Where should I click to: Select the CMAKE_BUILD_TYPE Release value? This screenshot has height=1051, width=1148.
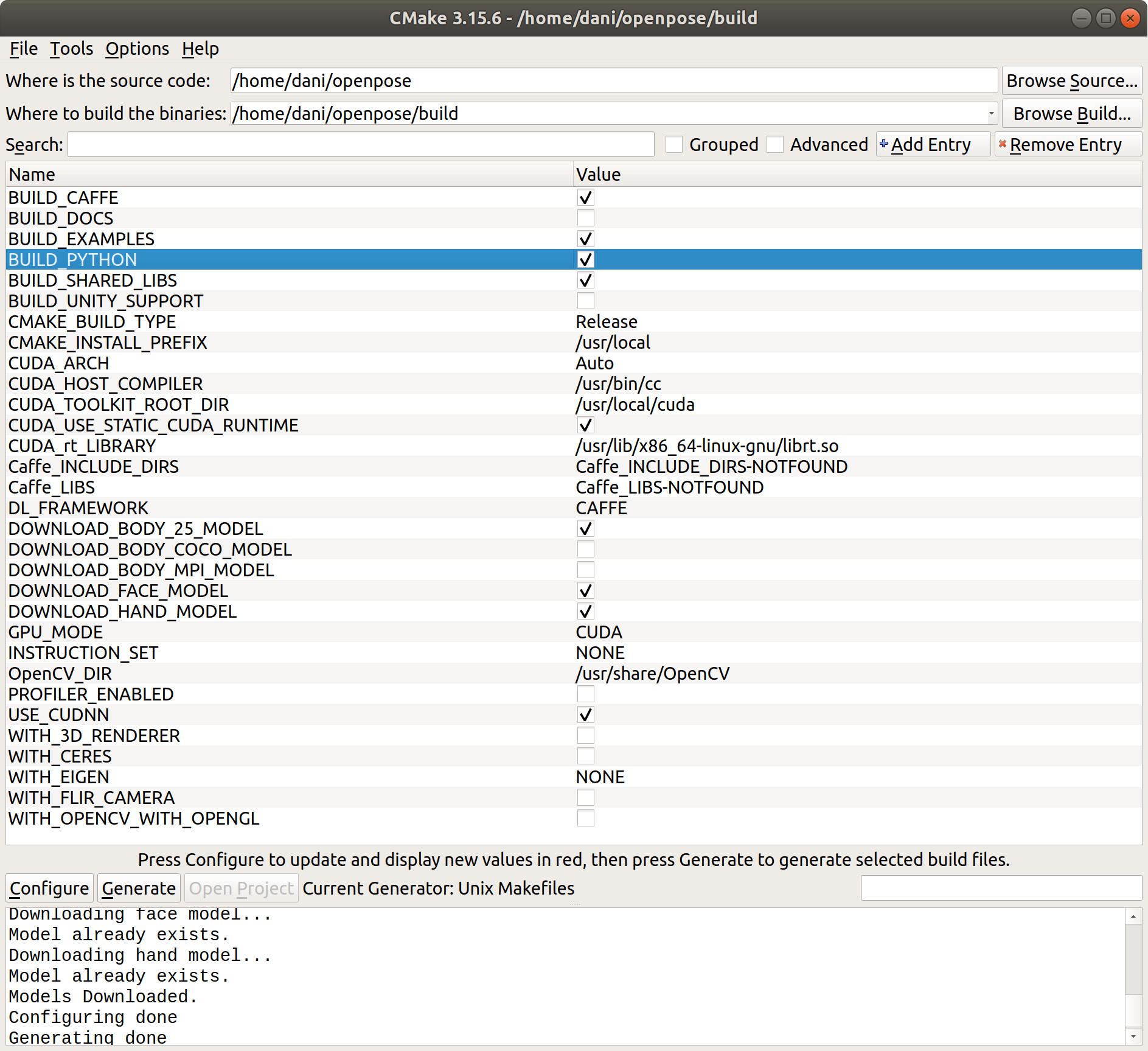tap(607, 322)
